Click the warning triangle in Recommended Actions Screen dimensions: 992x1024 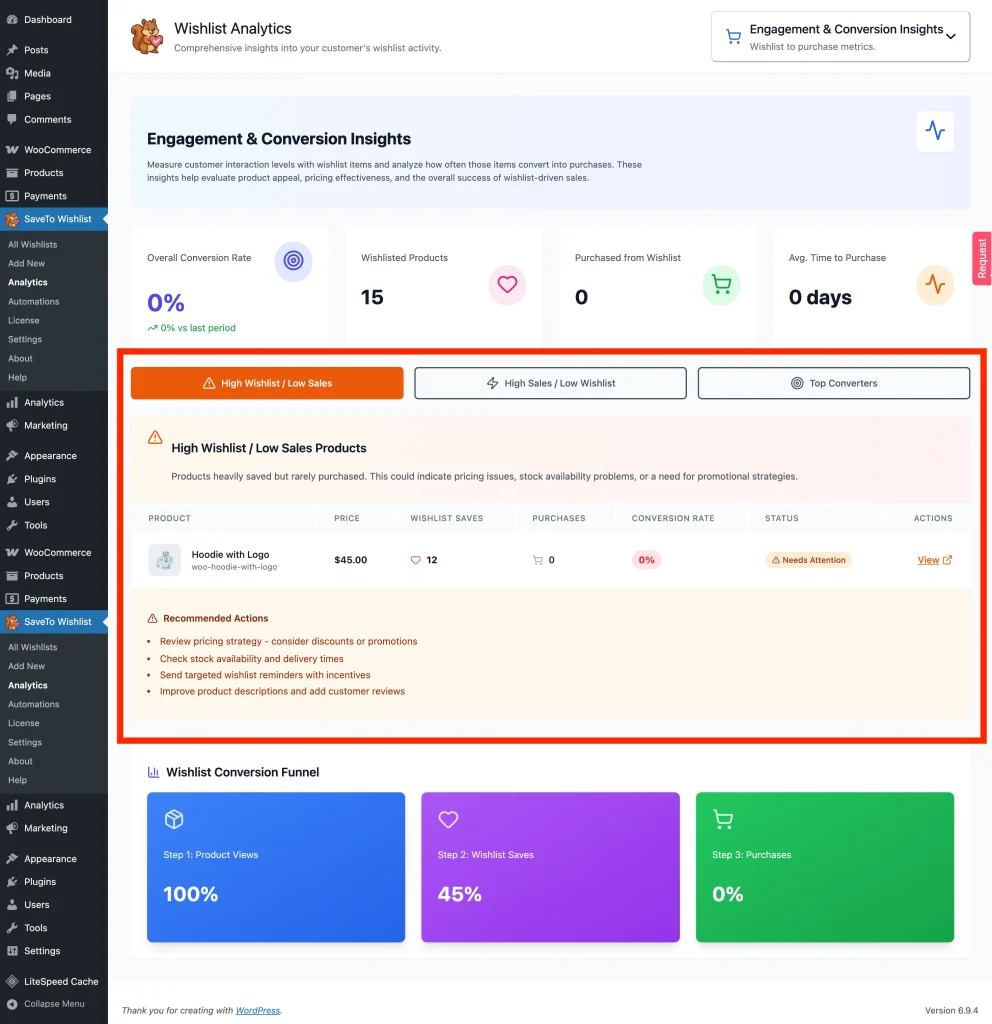click(x=152, y=618)
